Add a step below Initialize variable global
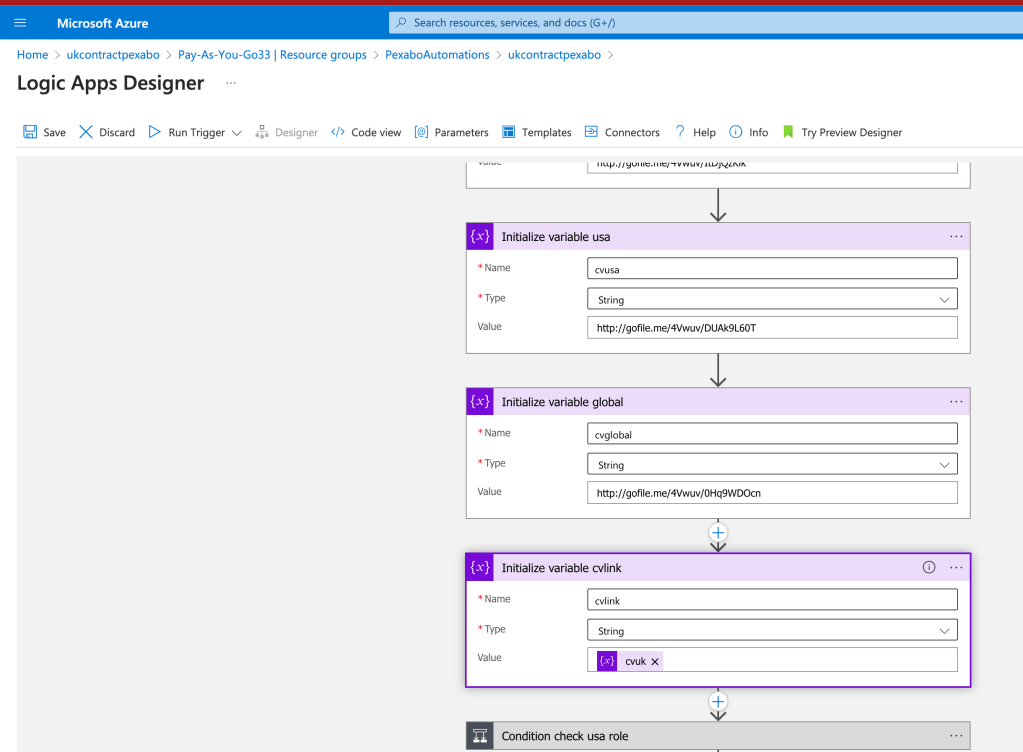Image resolution: width=1023 pixels, height=752 pixels. (718, 532)
